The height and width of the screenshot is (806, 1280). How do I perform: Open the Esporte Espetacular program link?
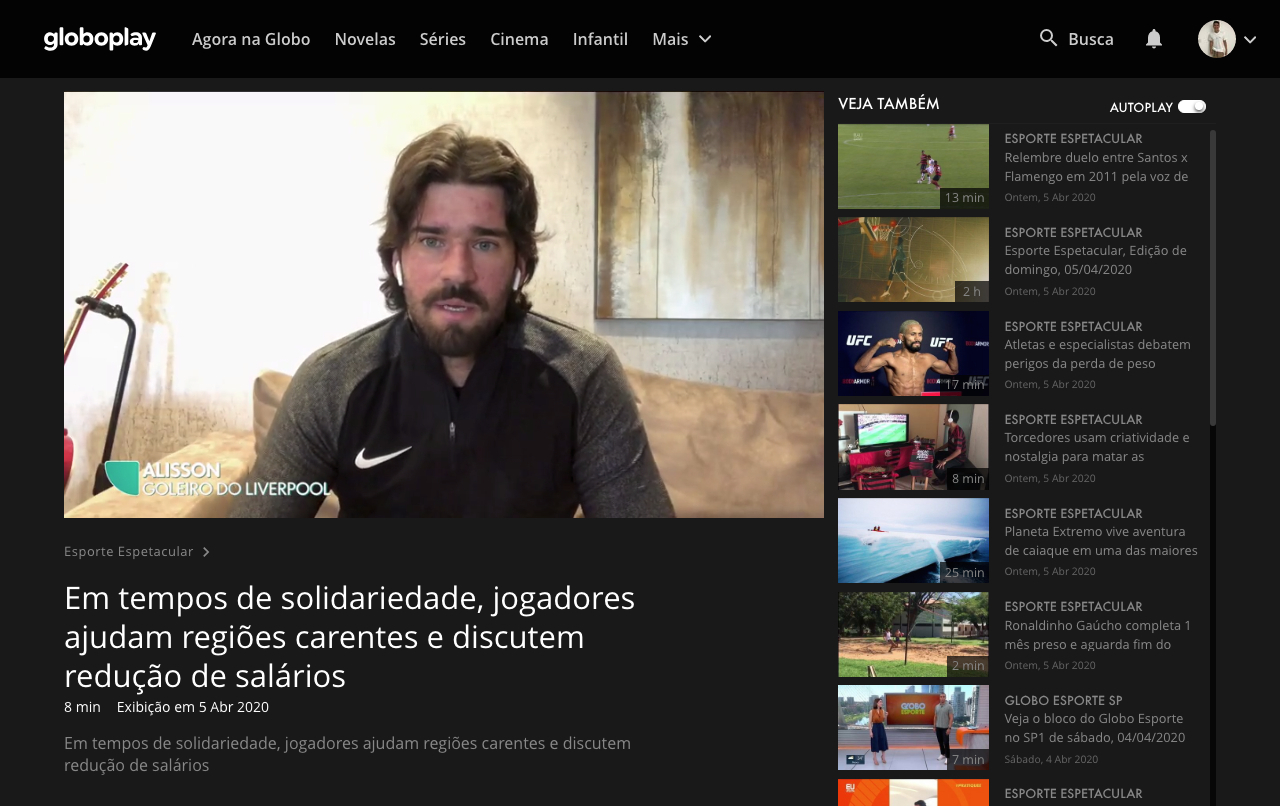(129, 551)
